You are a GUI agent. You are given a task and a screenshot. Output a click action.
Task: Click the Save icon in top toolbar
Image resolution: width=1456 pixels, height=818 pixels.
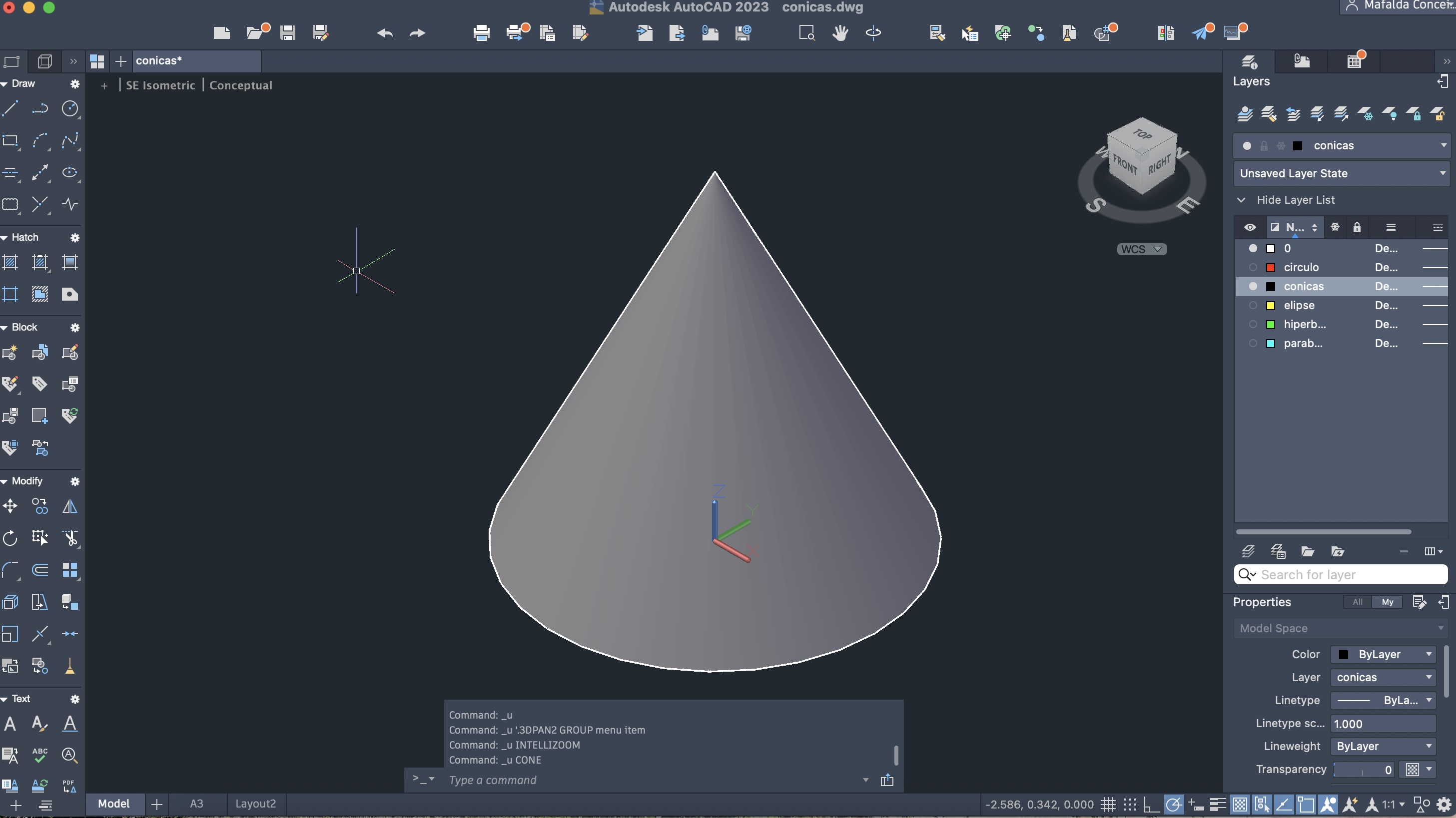click(x=288, y=33)
